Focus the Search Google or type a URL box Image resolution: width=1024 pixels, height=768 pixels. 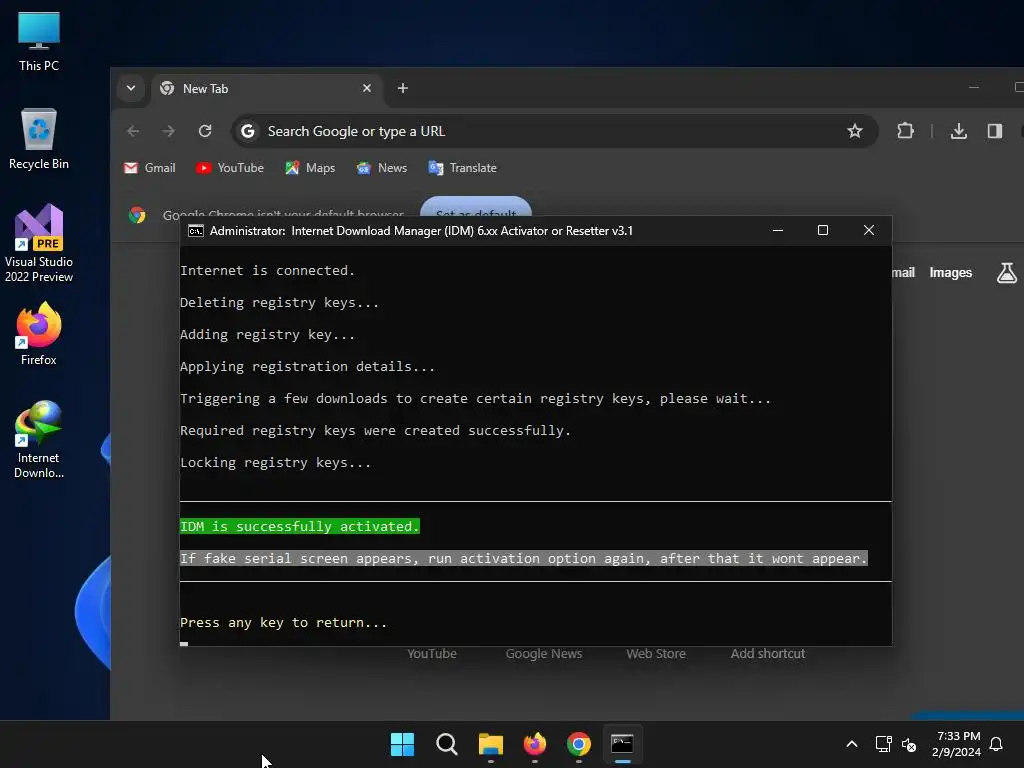pos(554,131)
